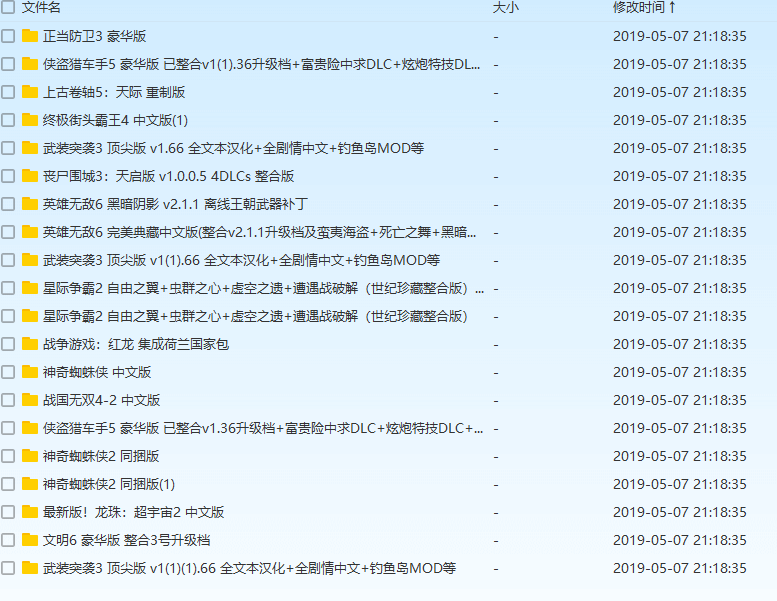The image size is (777, 601).
Task: Check the 丧尸围城3：天启版 row checkbox
Action: click(7, 176)
